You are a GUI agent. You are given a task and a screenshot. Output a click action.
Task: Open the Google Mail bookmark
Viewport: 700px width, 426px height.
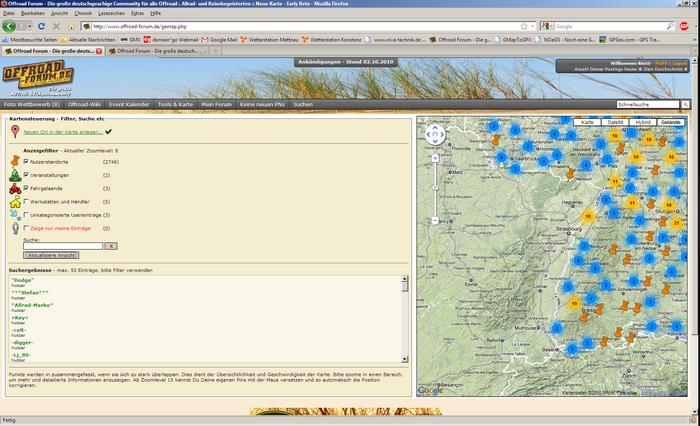pos(219,40)
